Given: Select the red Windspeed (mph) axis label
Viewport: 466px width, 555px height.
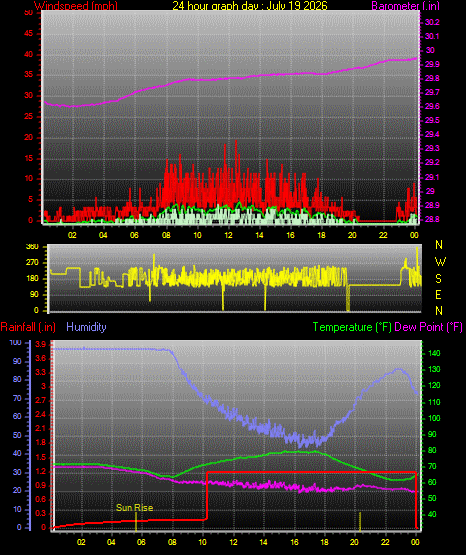Looking at the screenshot, I should coord(76,6).
